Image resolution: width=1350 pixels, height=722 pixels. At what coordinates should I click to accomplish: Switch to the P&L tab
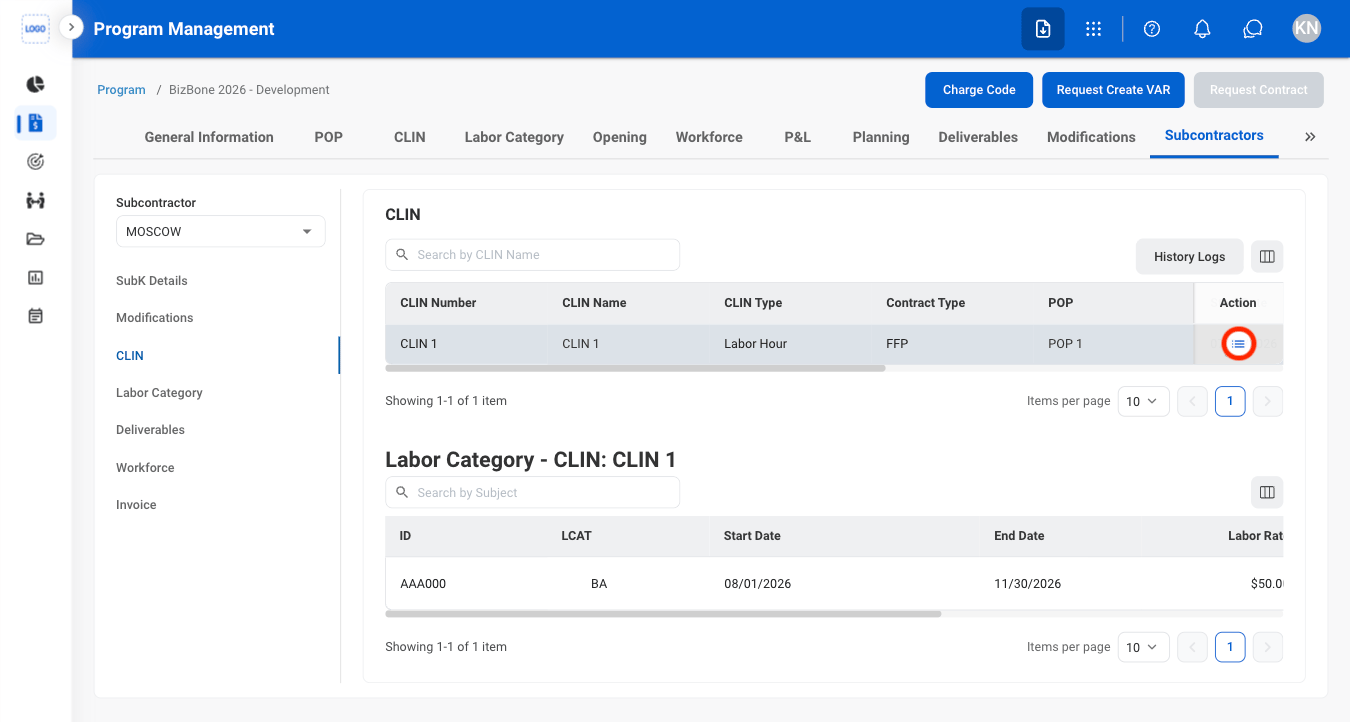click(x=798, y=137)
